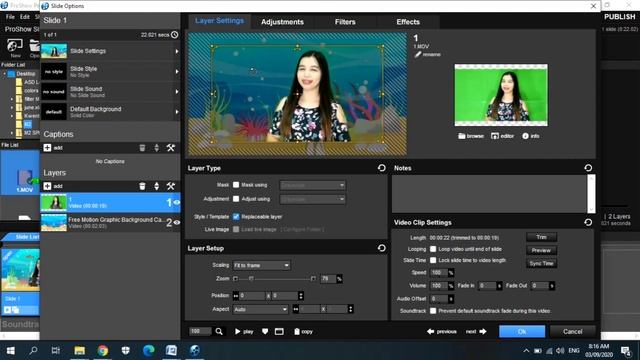This screenshot has width=640, height=360.
Task: Click the Cancel button
Action: [573, 331]
